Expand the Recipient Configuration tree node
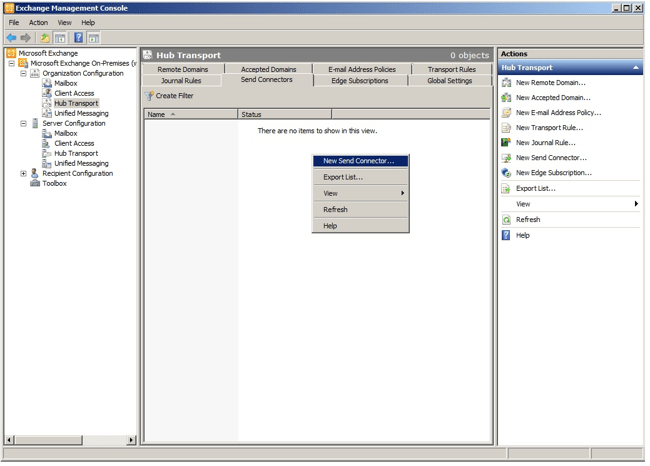This screenshot has width=650, height=466. pos(24,174)
